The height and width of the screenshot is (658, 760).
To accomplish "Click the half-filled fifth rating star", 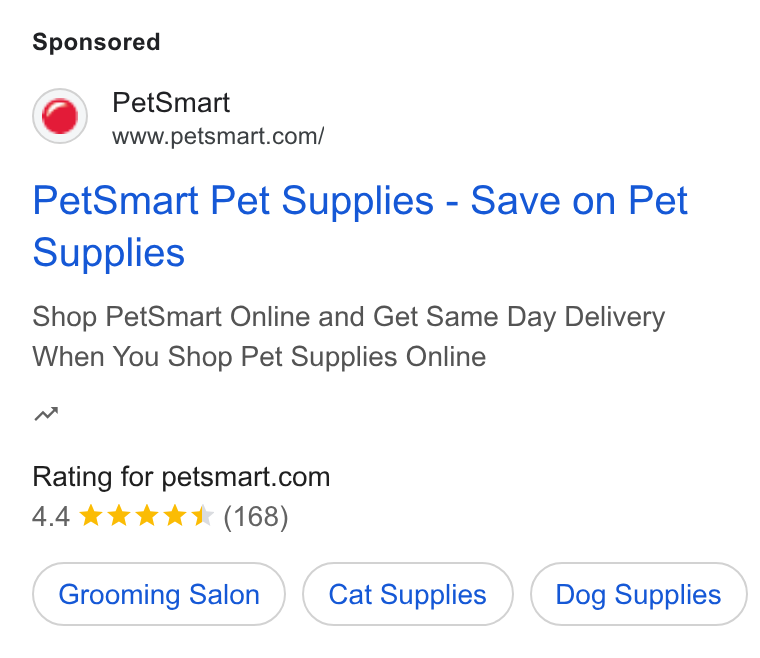I will tap(203, 516).
